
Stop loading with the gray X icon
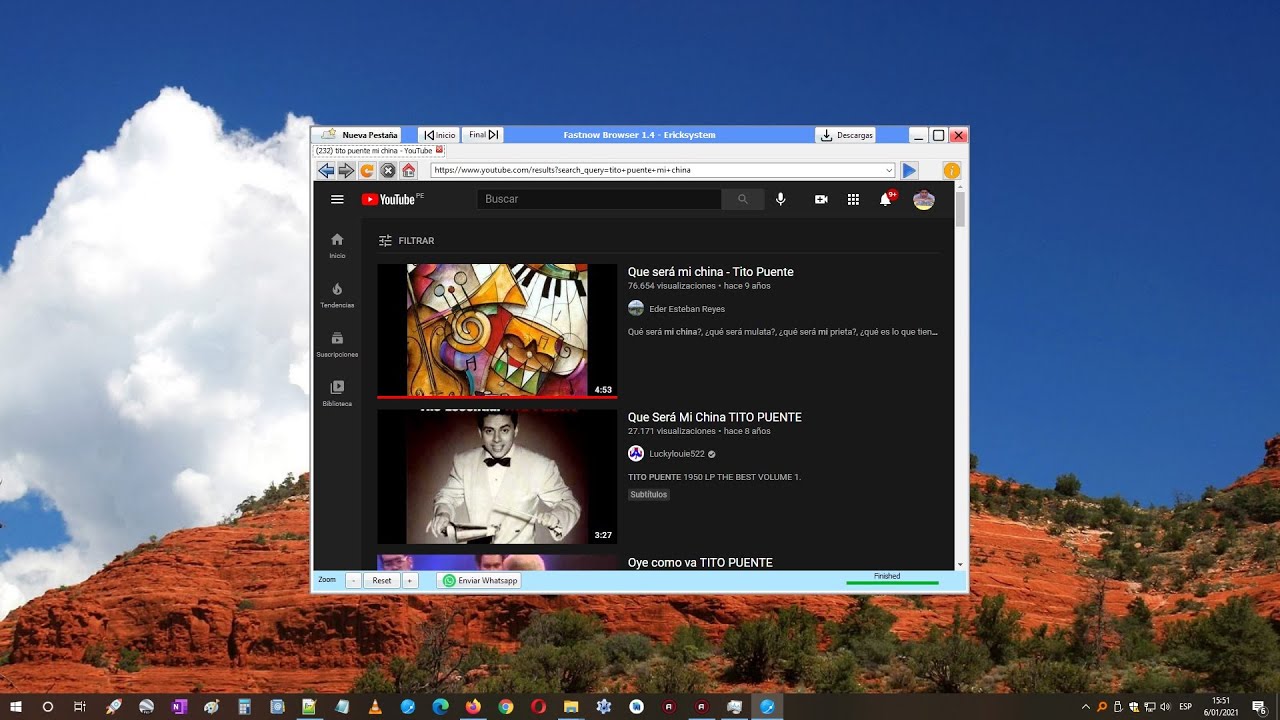[387, 171]
